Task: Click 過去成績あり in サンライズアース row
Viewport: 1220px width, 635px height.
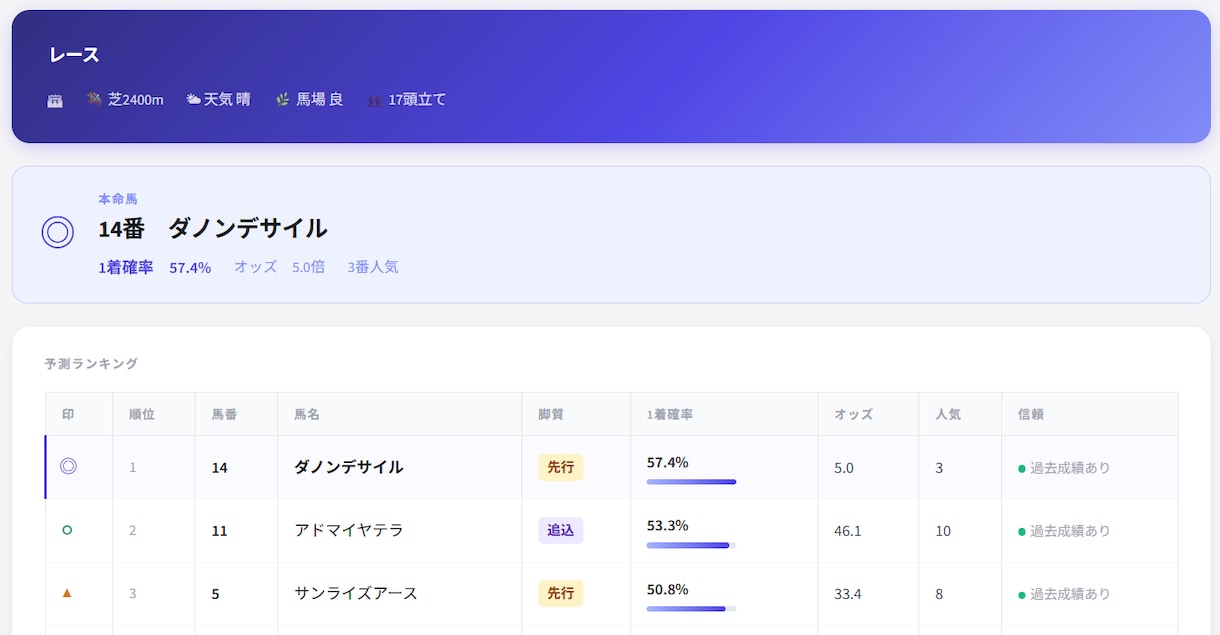Action: click(1070, 594)
